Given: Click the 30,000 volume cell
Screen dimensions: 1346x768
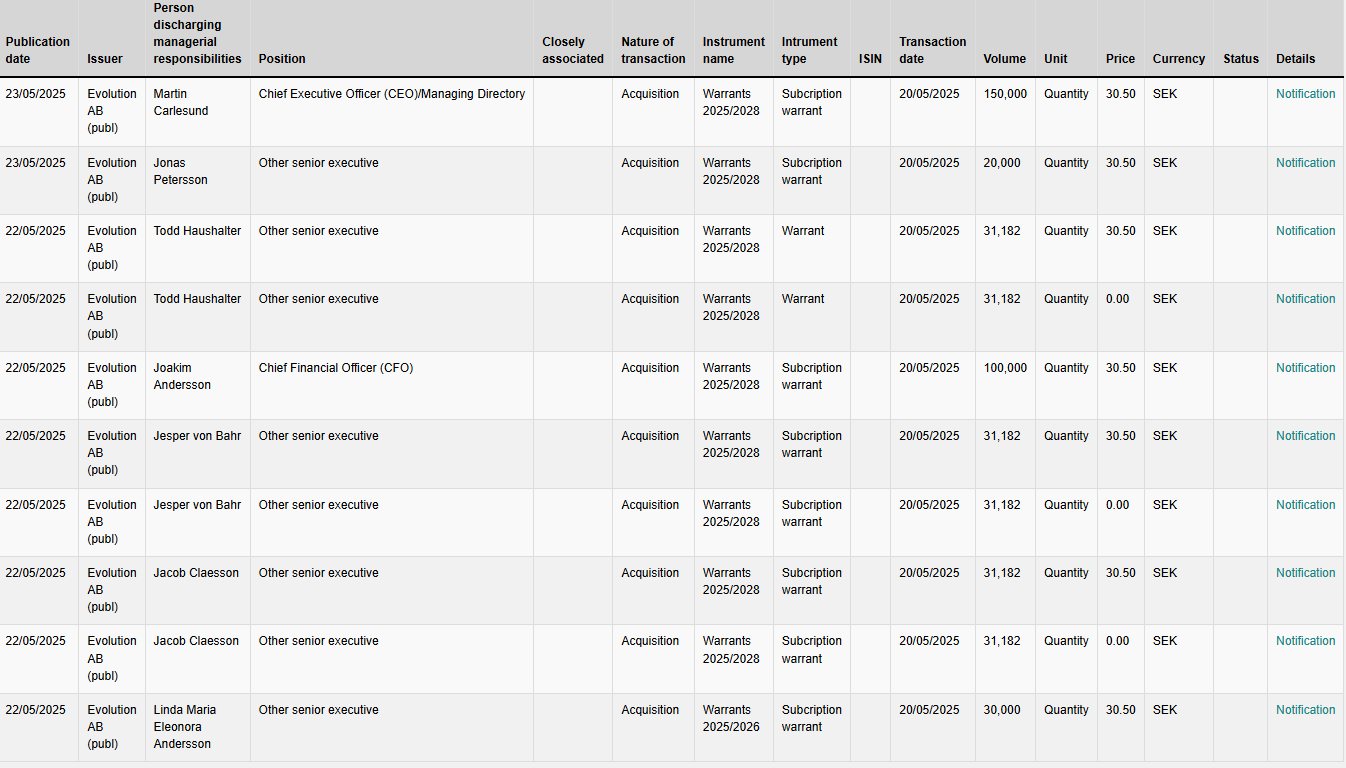Looking at the screenshot, I should (1002, 710).
